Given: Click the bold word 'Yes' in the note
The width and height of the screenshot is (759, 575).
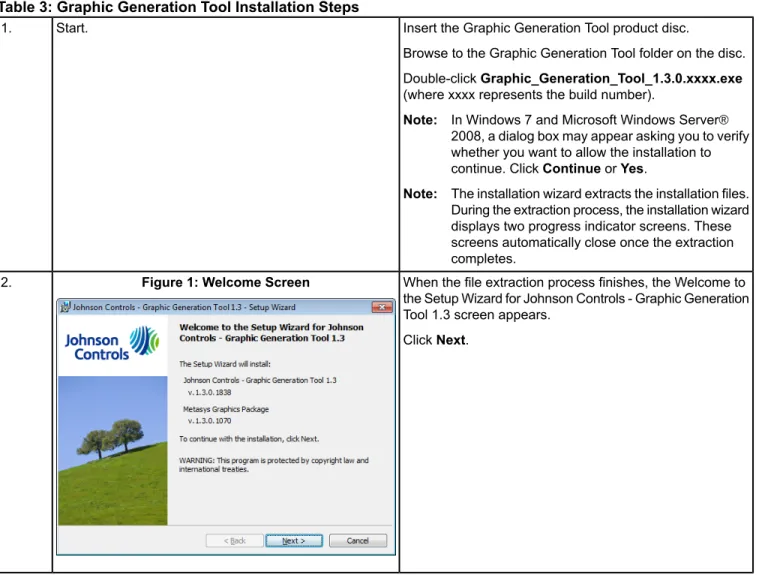Looking at the screenshot, I should (x=632, y=168).
